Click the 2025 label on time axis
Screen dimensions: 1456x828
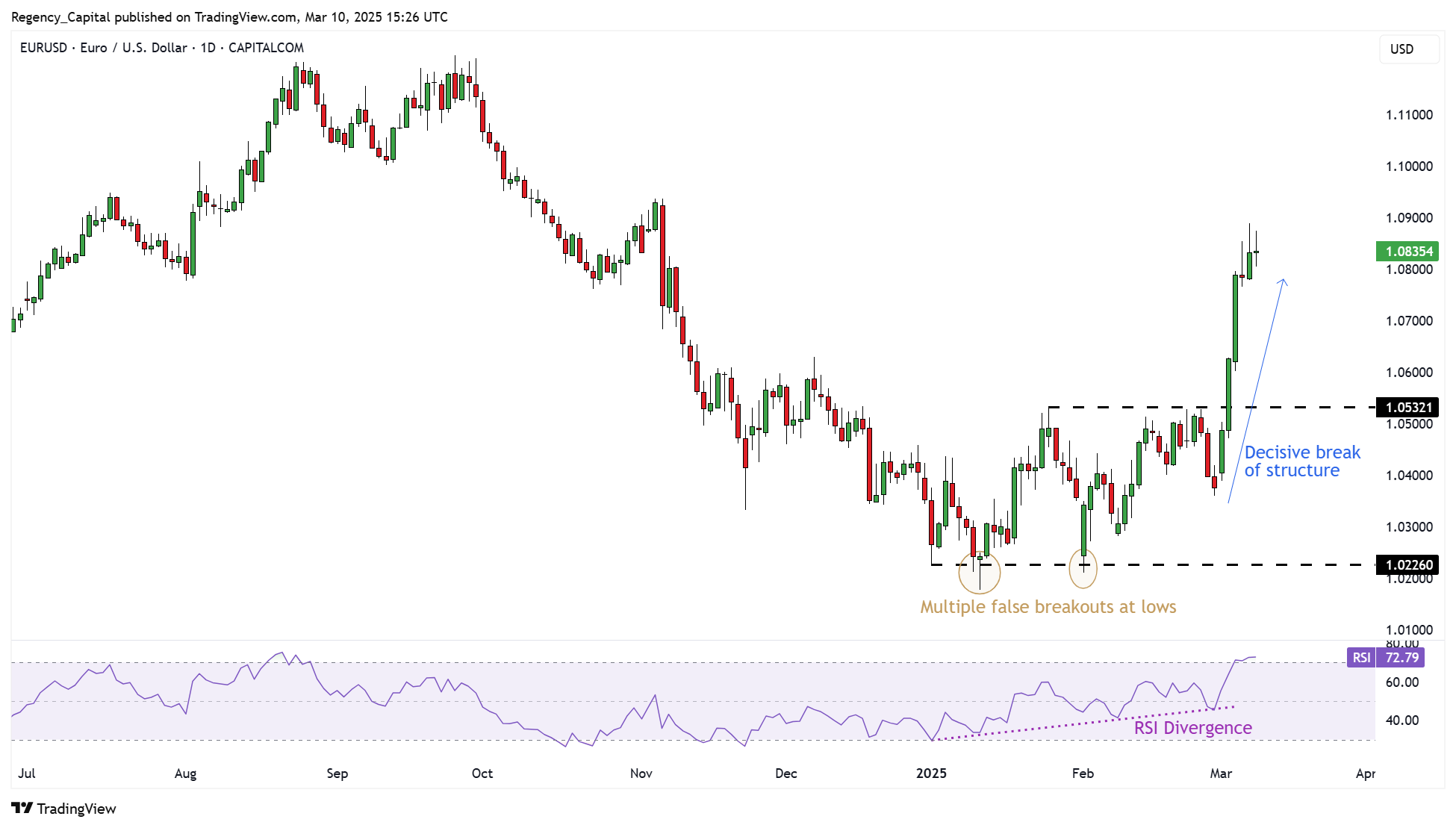pos(931,773)
